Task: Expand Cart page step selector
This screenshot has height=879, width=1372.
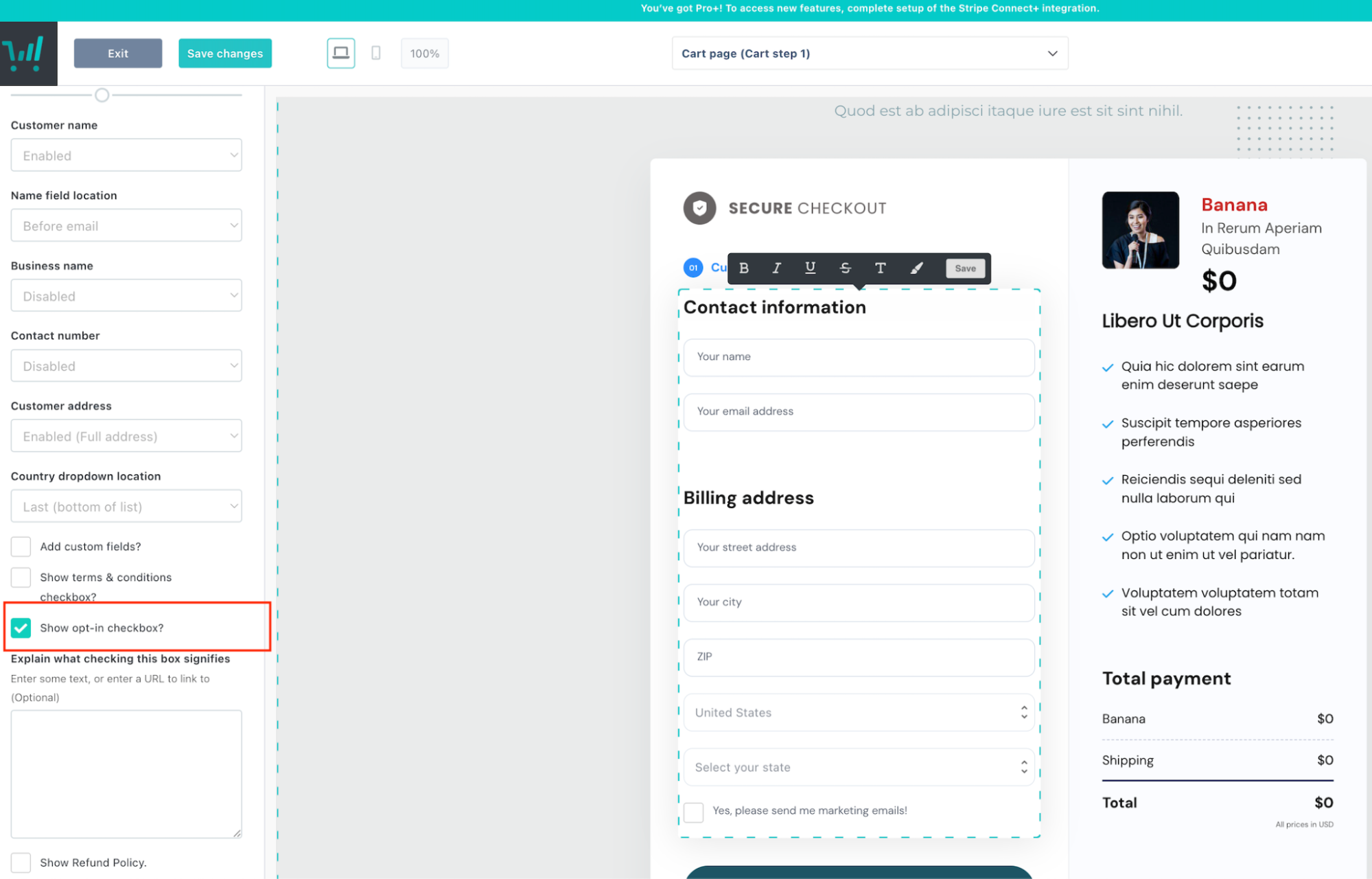Action: click(870, 54)
